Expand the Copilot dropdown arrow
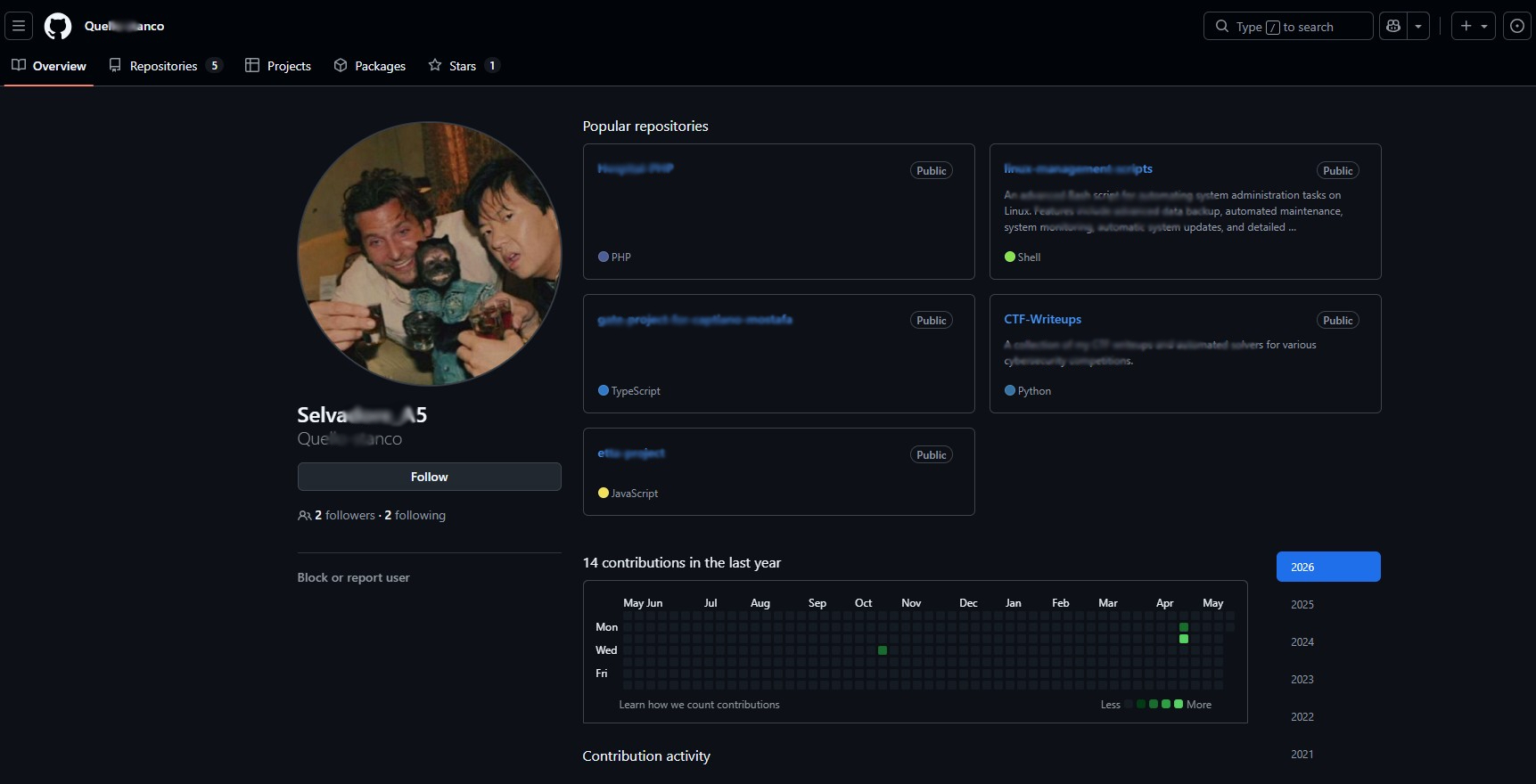Viewport: 1536px width, 784px height. tap(1418, 26)
